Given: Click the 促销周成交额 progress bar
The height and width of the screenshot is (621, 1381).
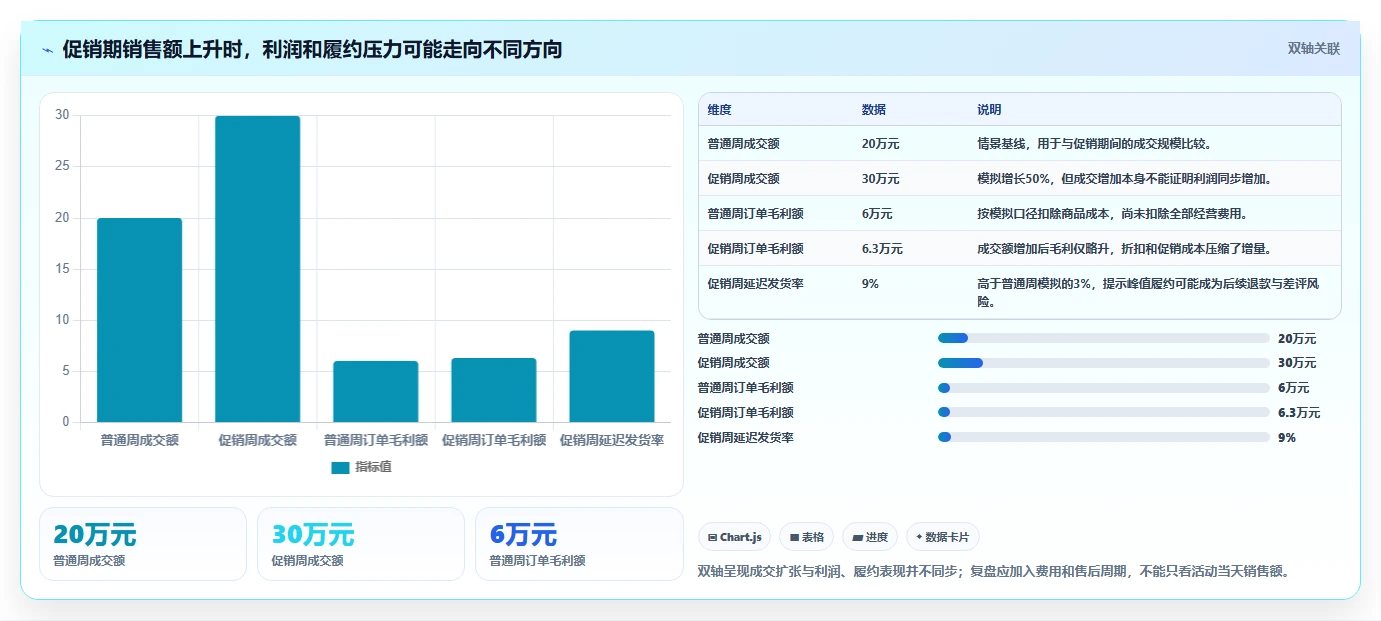Looking at the screenshot, I should coord(1104,363).
